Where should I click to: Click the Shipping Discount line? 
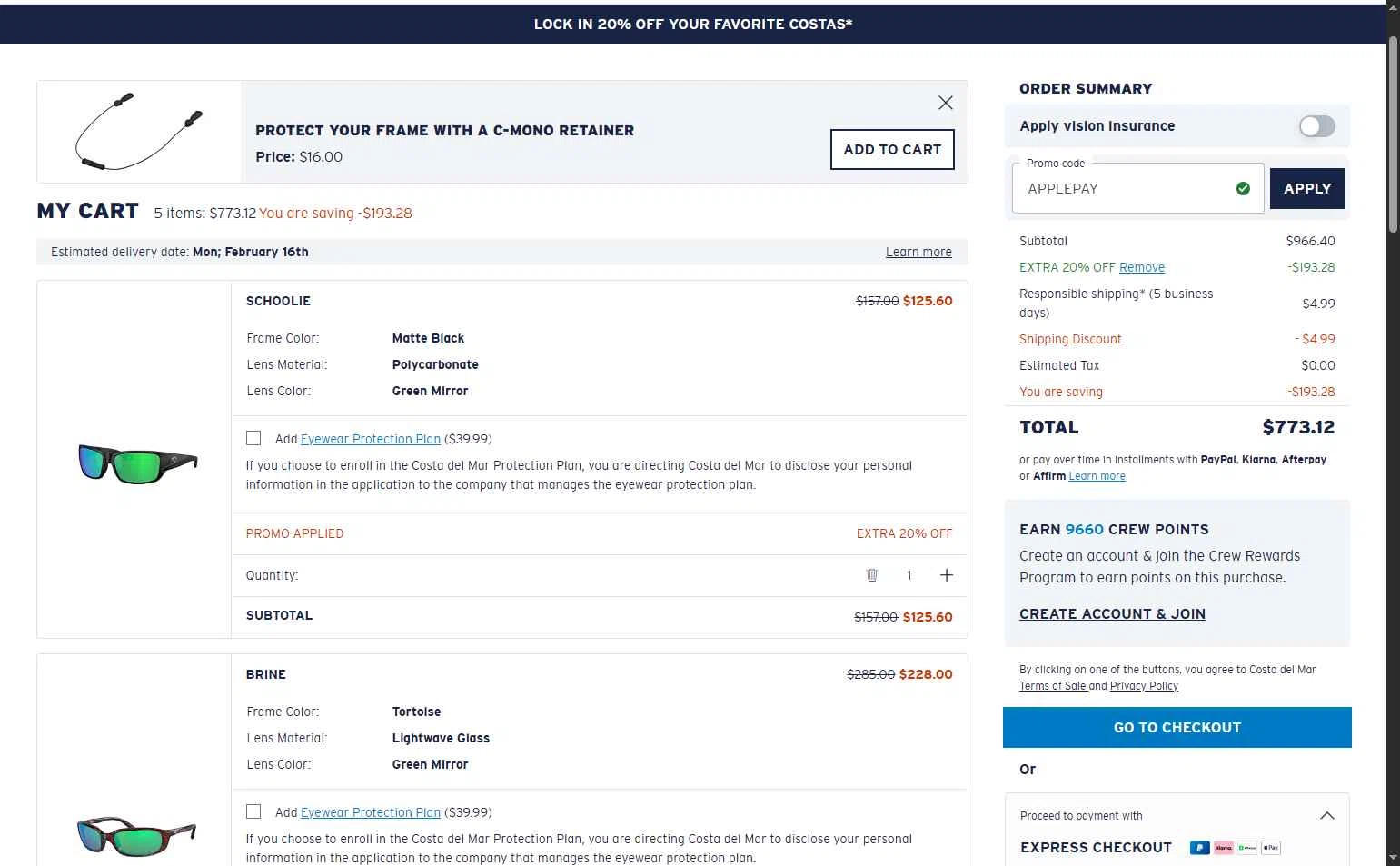(x=1177, y=339)
